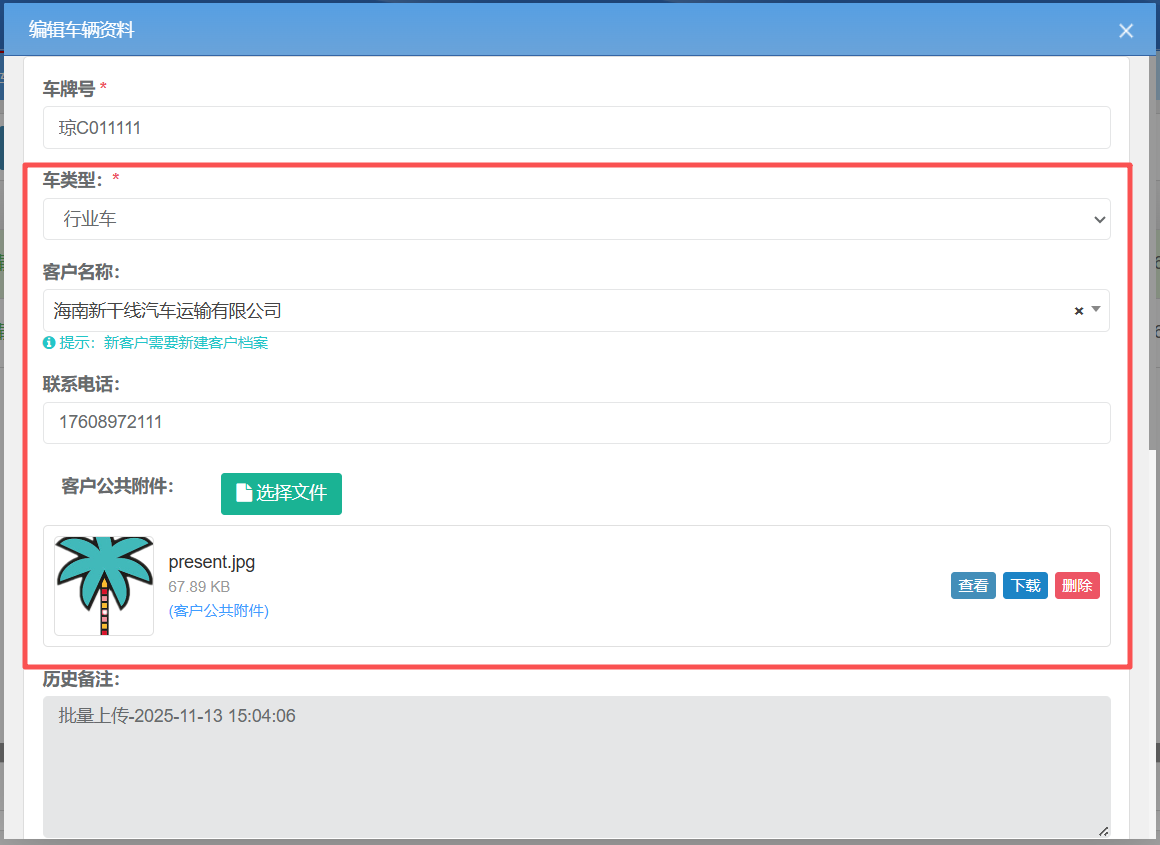The width and height of the screenshot is (1160, 845).
Task: Click the present.jpg file name
Action: [212, 562]
